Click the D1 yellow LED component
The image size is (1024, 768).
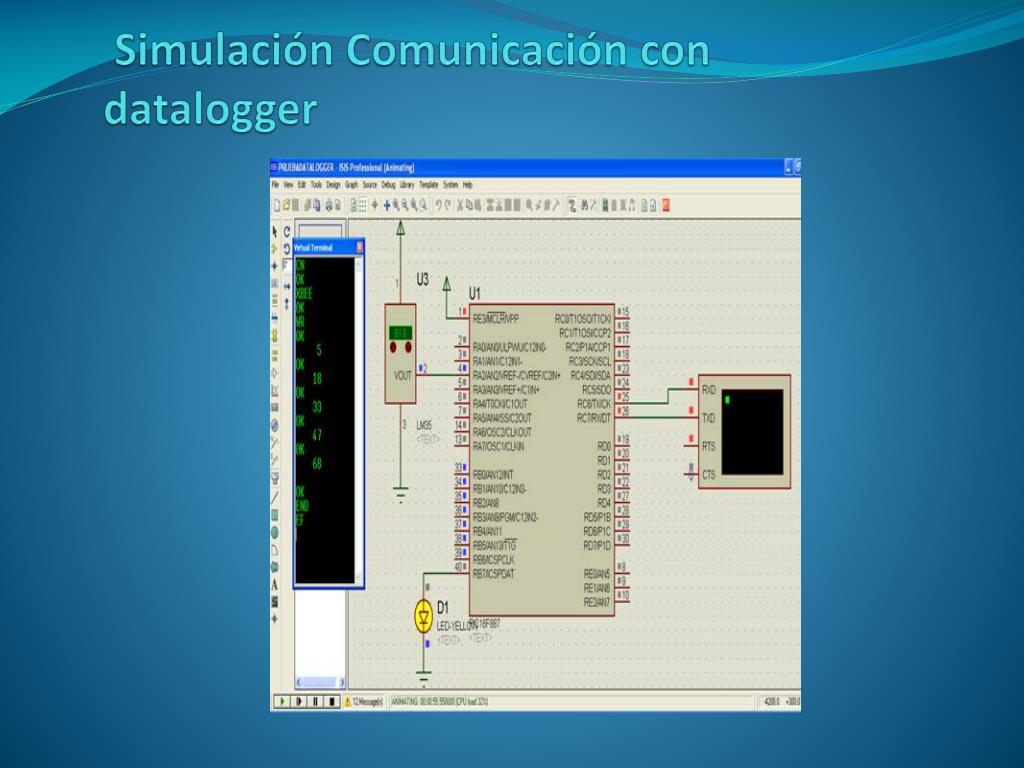pyautogui.click(x=424, y=615)
